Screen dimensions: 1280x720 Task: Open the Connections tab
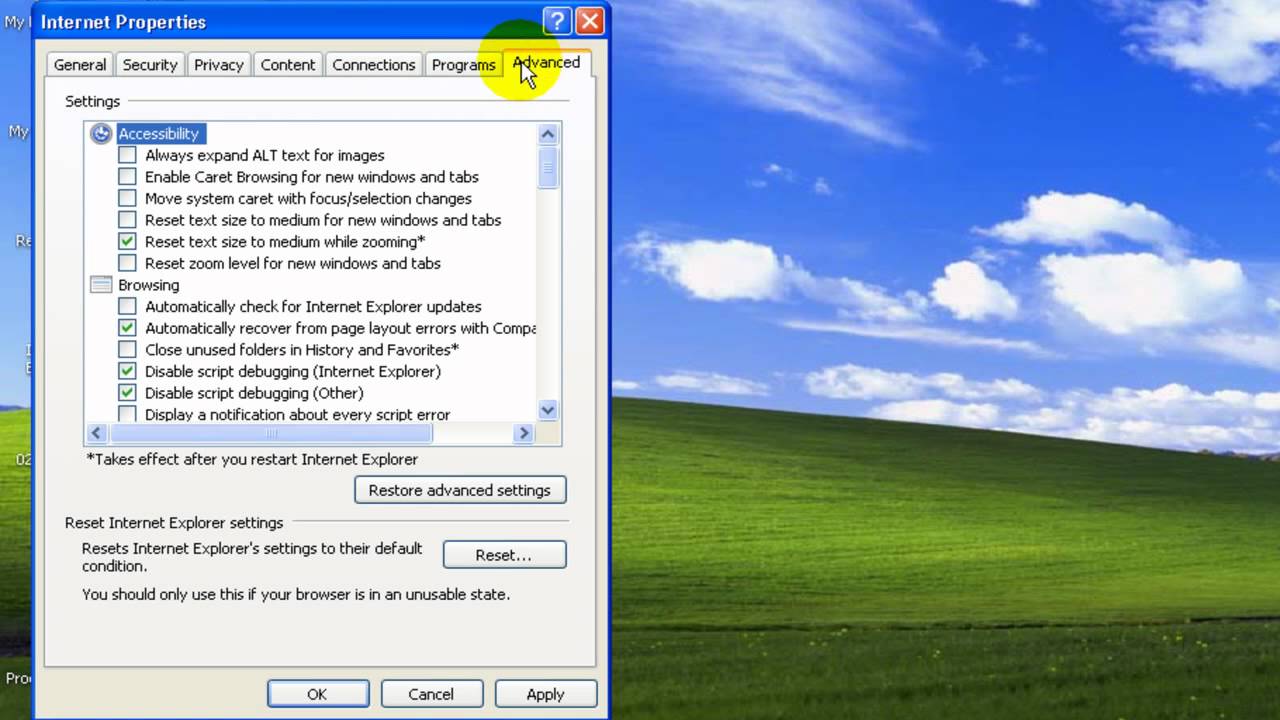pos(374,65)
